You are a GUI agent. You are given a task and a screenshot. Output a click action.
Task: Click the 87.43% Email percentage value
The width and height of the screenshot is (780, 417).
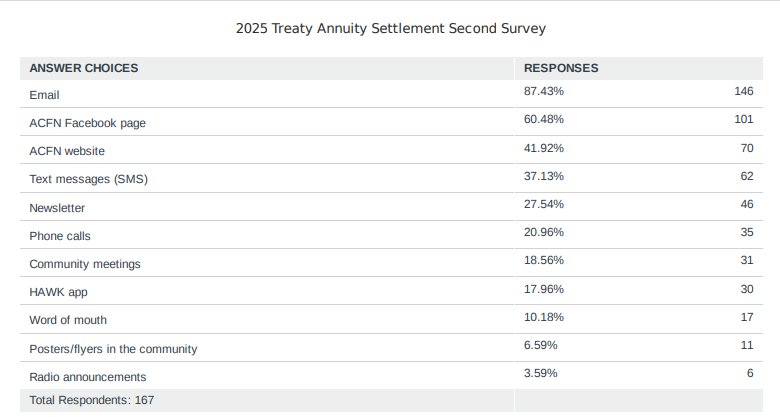tap(544, 91)
